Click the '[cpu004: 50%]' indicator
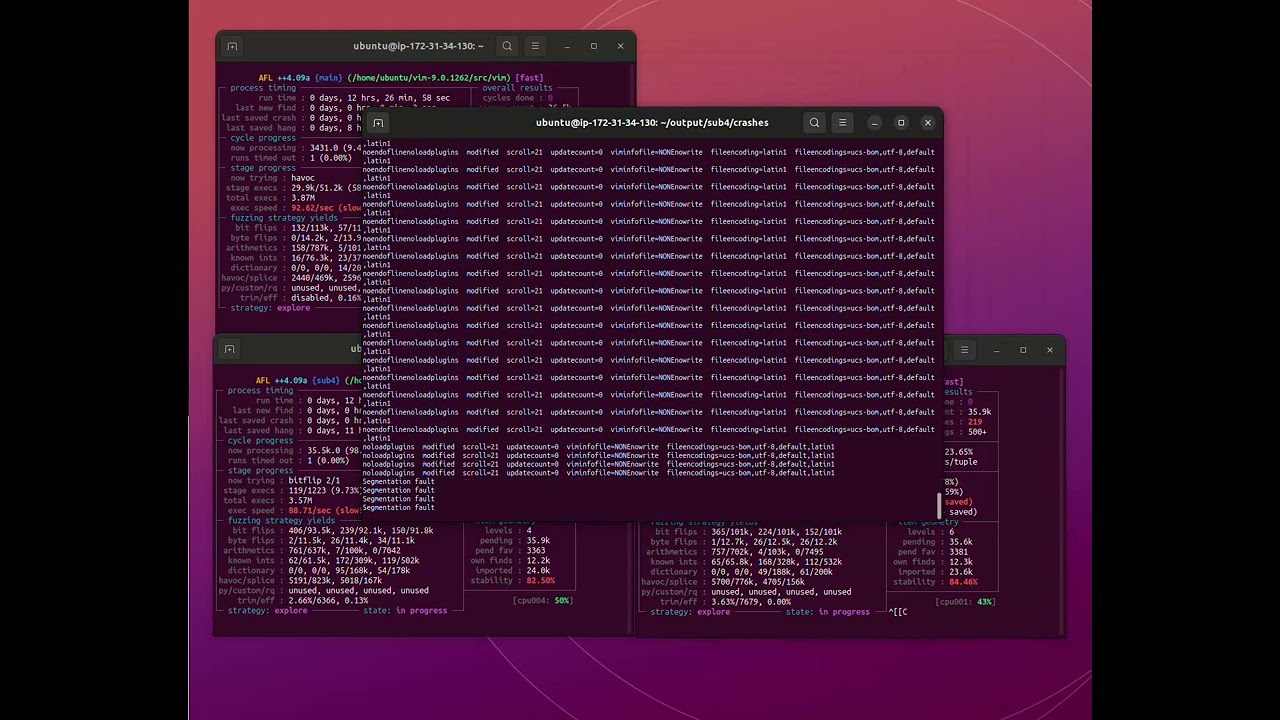The height and width of the screenshot is (720, 1280). click(541, 601)
